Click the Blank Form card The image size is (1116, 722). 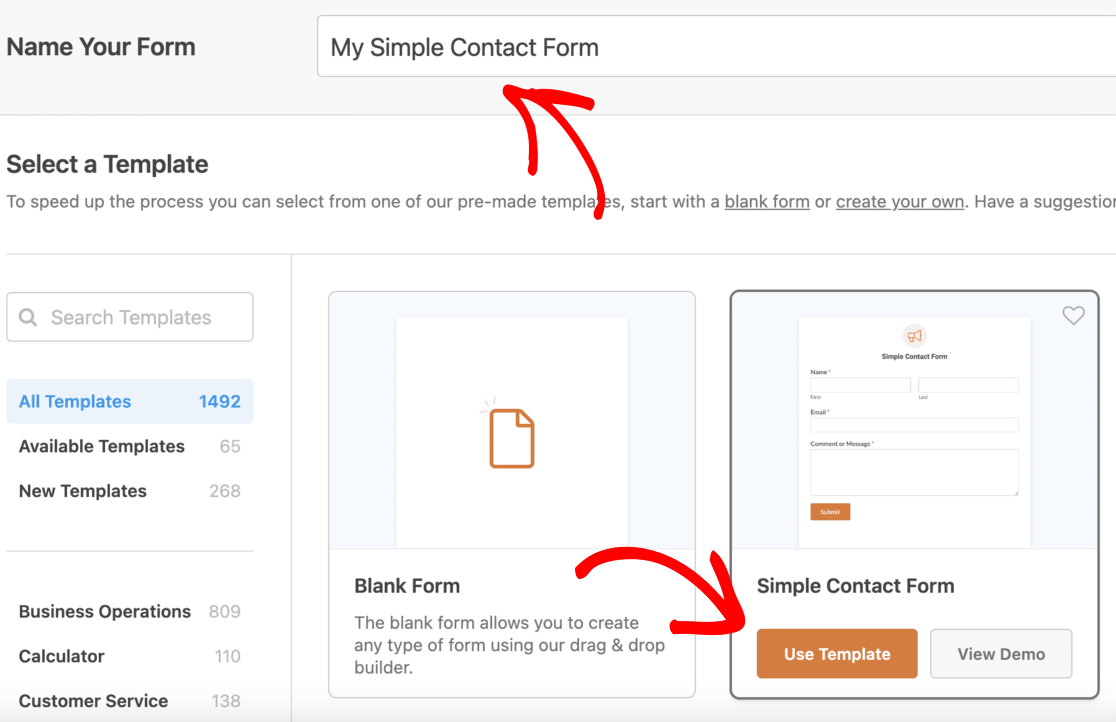(512, 490)
